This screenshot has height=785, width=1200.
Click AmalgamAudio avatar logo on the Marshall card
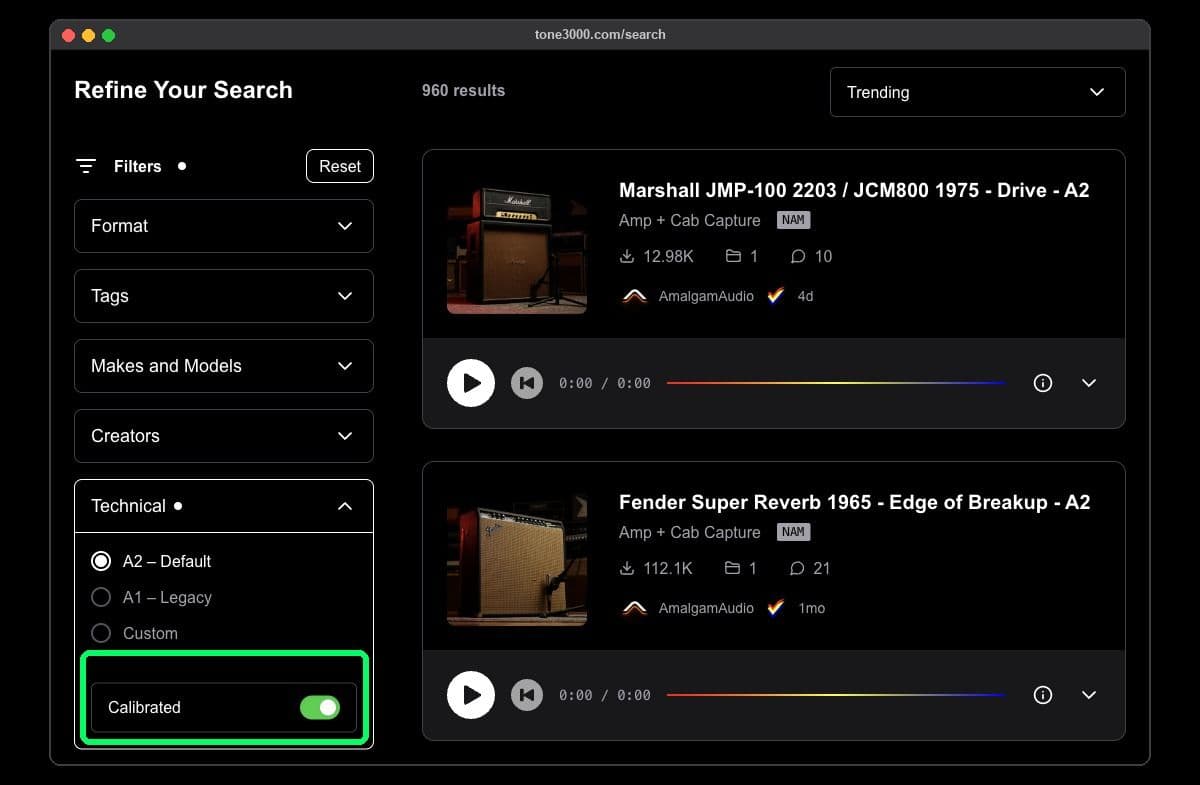(x=634, y=297)
